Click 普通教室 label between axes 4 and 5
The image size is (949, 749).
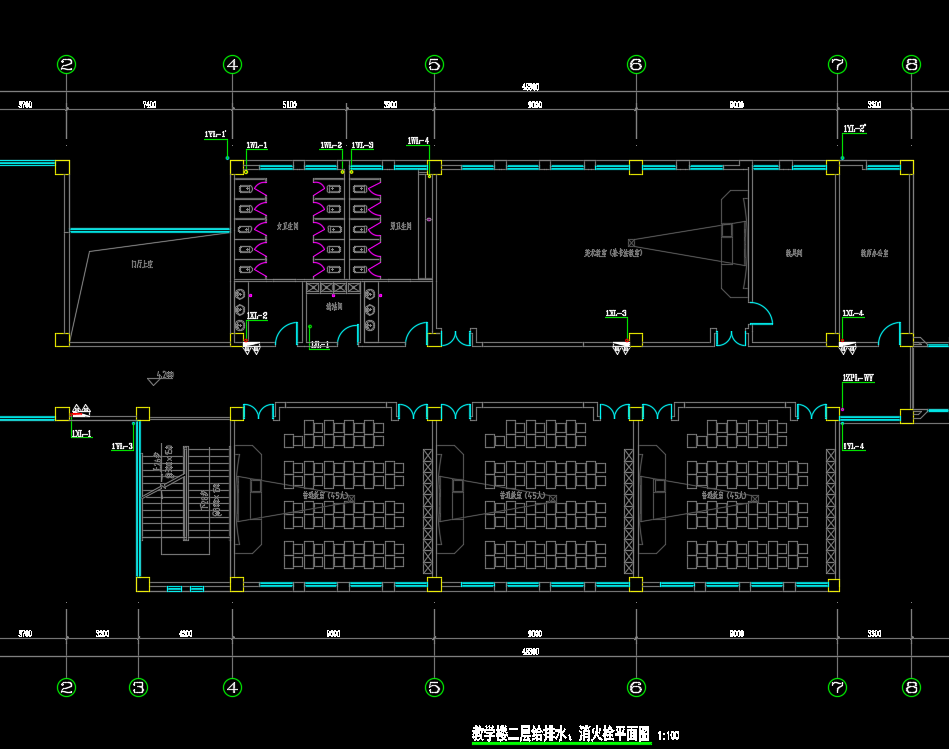[326, 496]
